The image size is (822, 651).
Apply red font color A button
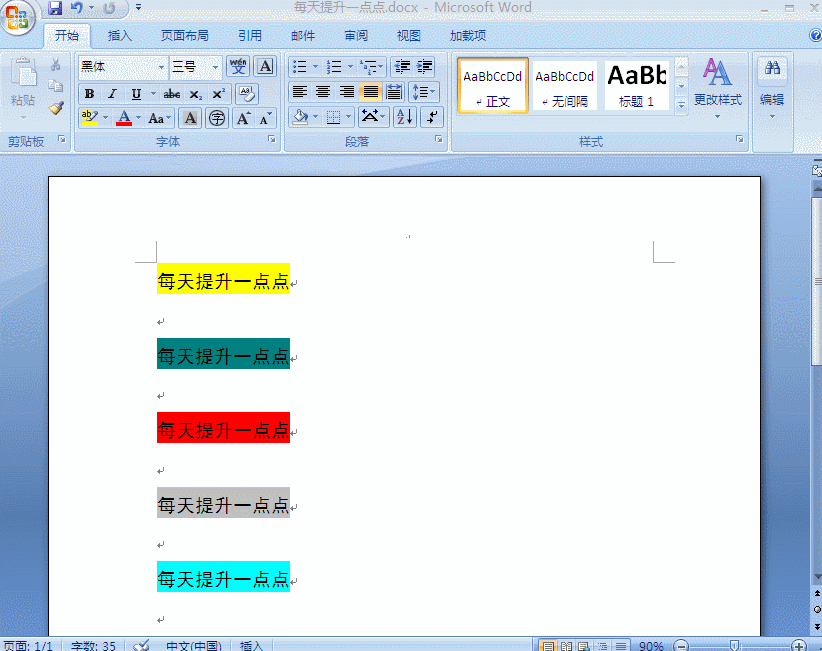coord(124,118)
